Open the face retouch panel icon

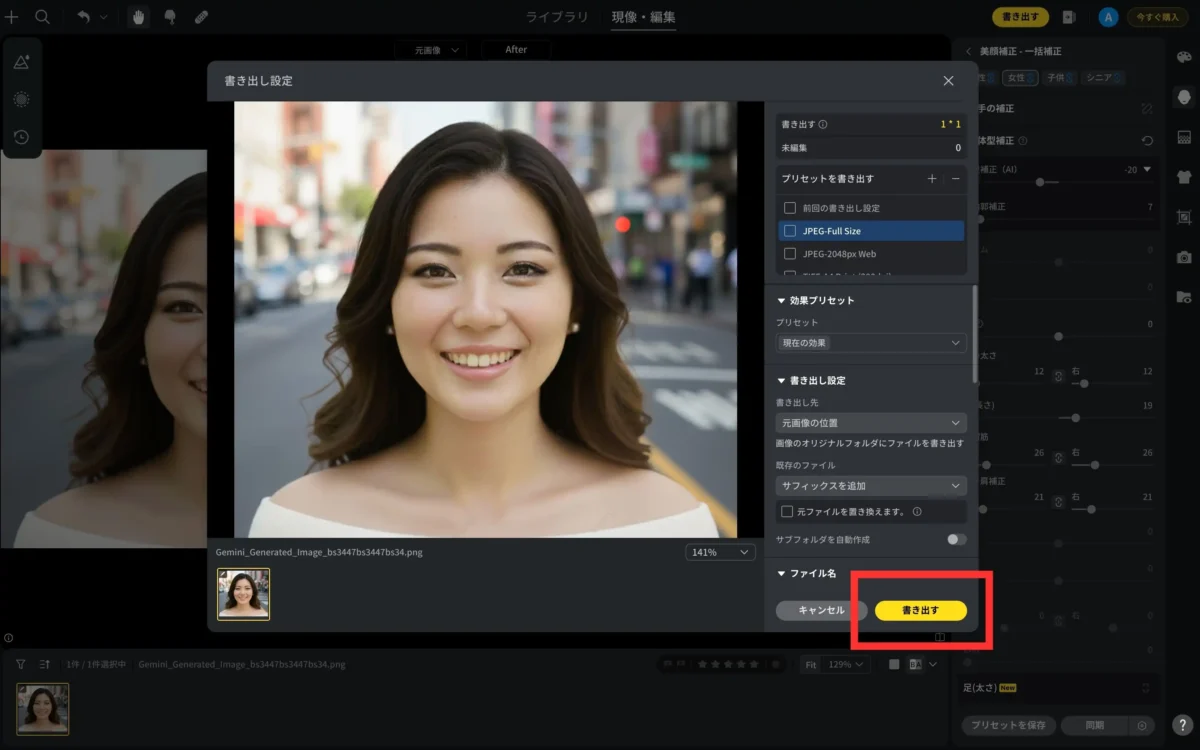pos(1184,97)
